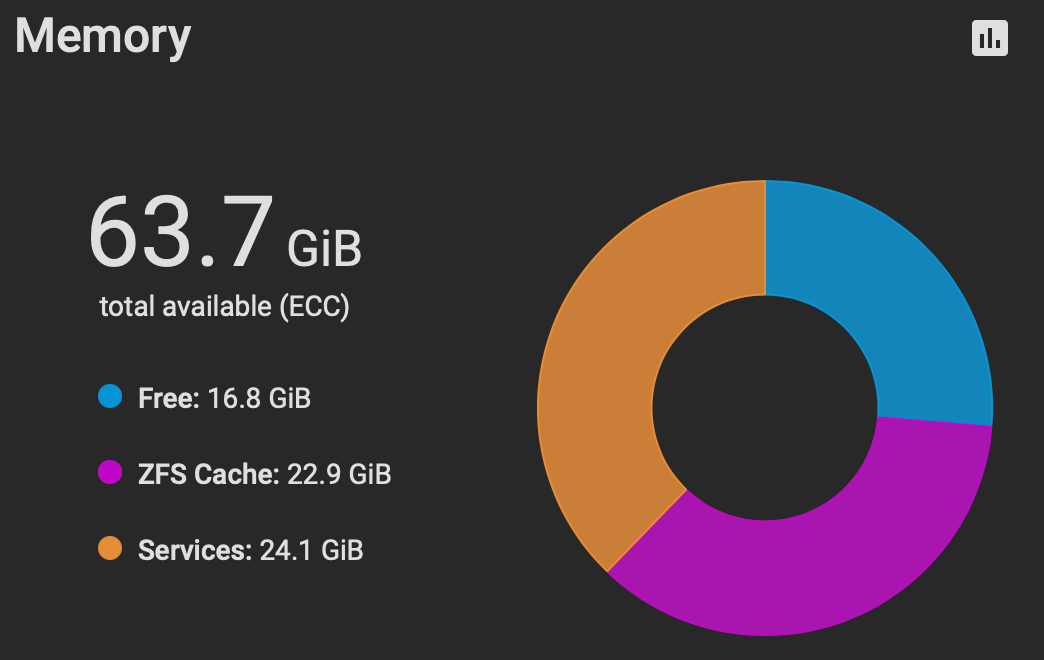The width and height of the screenshot is (1044, 660).
Task: Click the GiB unit label beside 63.7
Action: click(324, 248)
